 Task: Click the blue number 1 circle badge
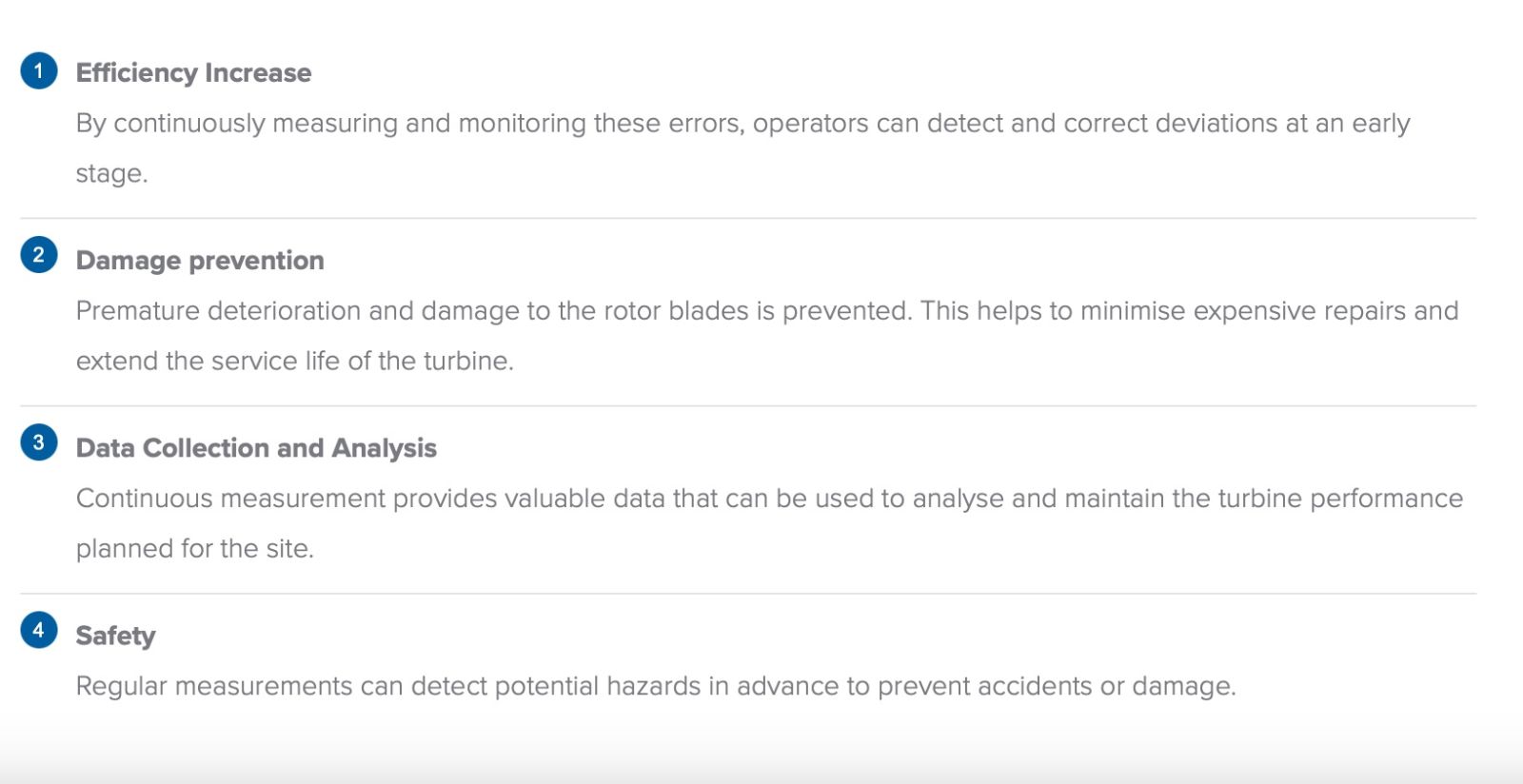pyautogui.click(x=39, y=70)
